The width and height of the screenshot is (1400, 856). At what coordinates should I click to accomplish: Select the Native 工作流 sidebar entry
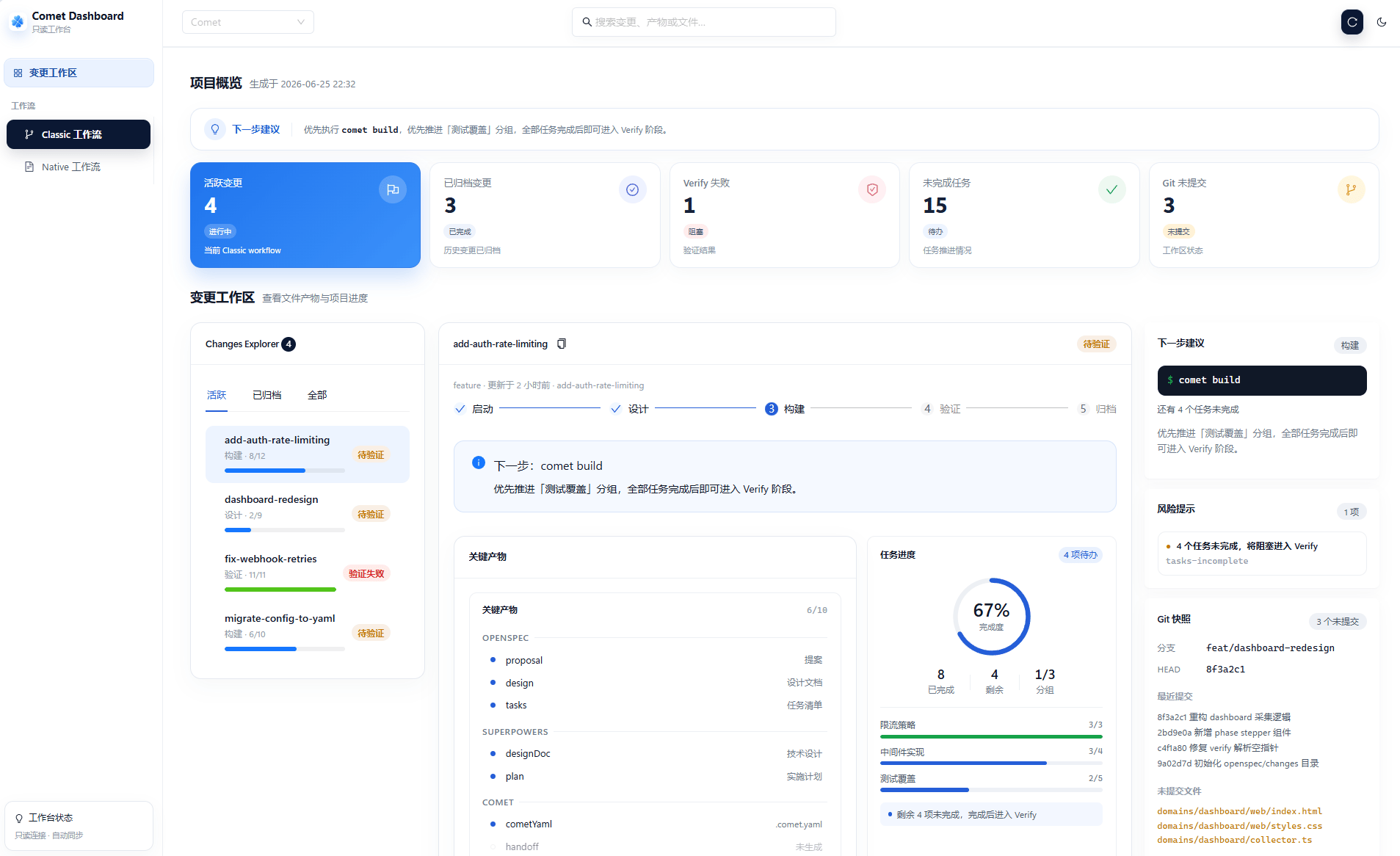[x=79, y=167]
